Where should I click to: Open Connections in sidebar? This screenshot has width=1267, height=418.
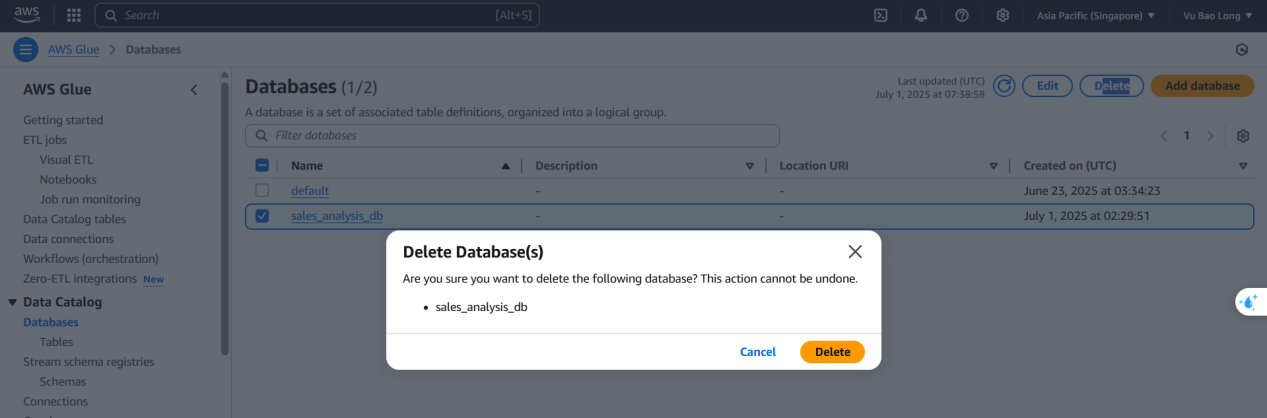(x=55, y=402)
